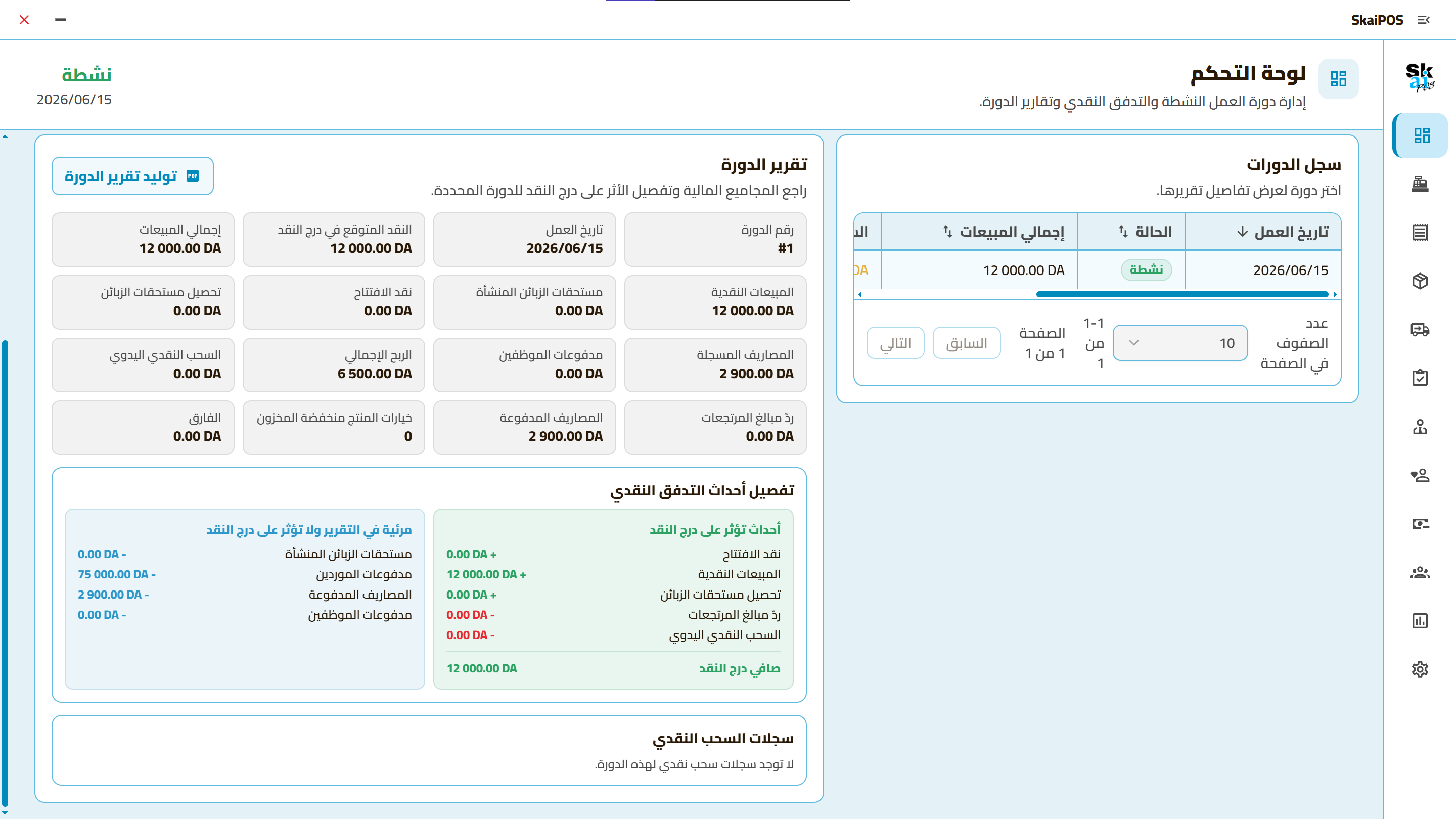Click the سجلات السحب النقدي heading
Viewport: 1456px width, 819px height.
(723, 739)
